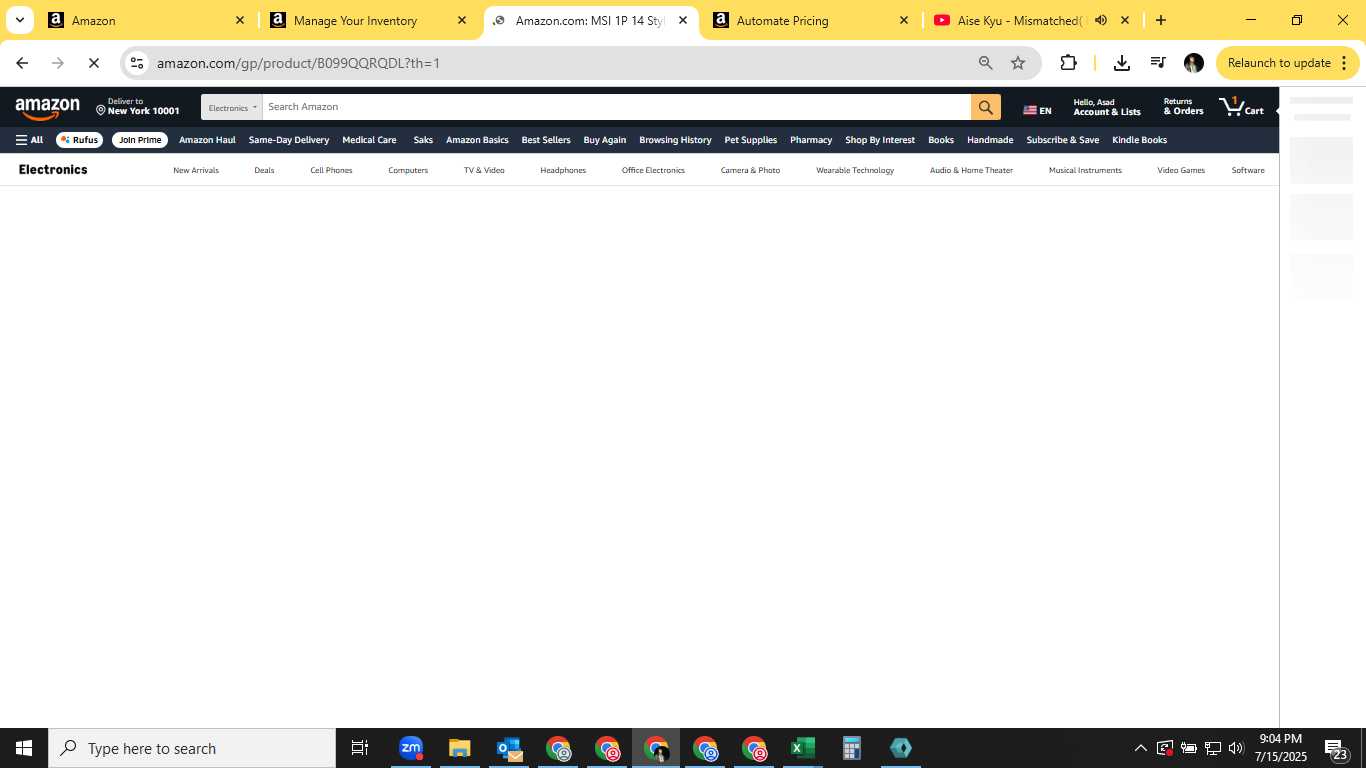
Task: Open the Calculator from the taskbar
Action: pos(852,748)
